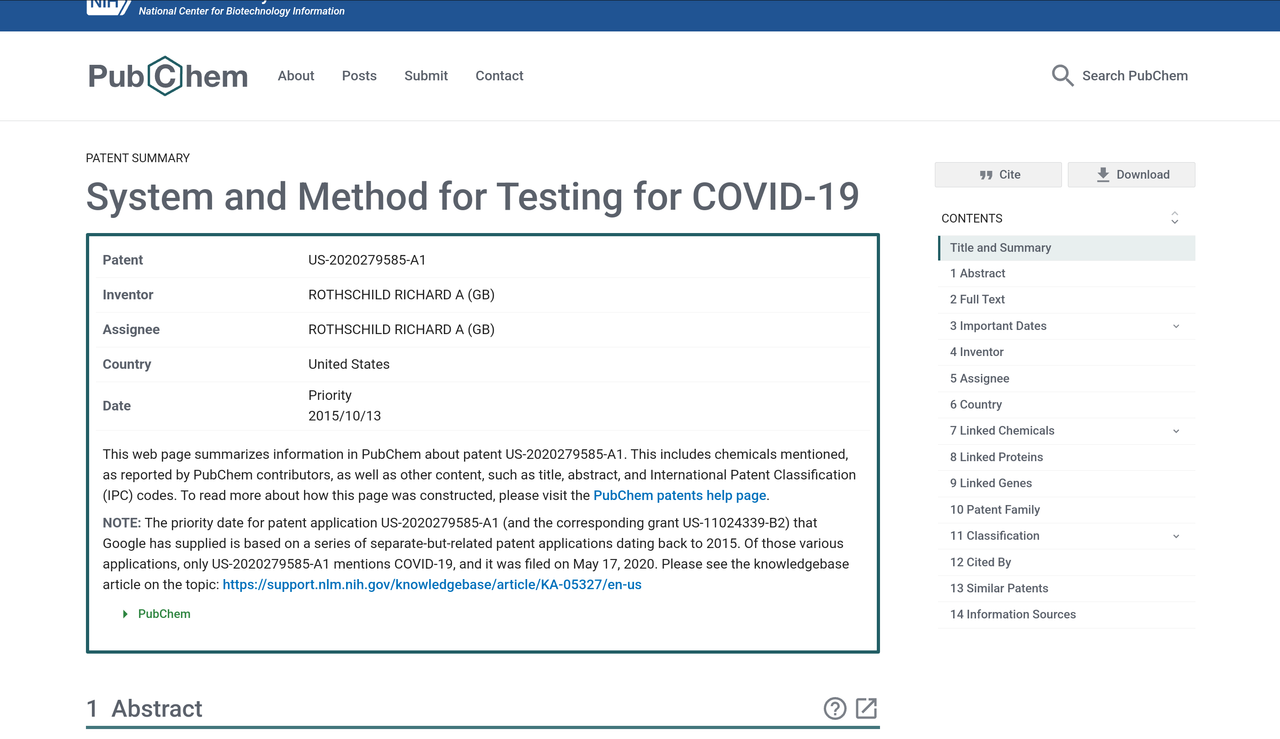The width and height of the screenshot is (1280, 739).
Task: Click the magnifying glass search icon
Action: [1062, 76]
